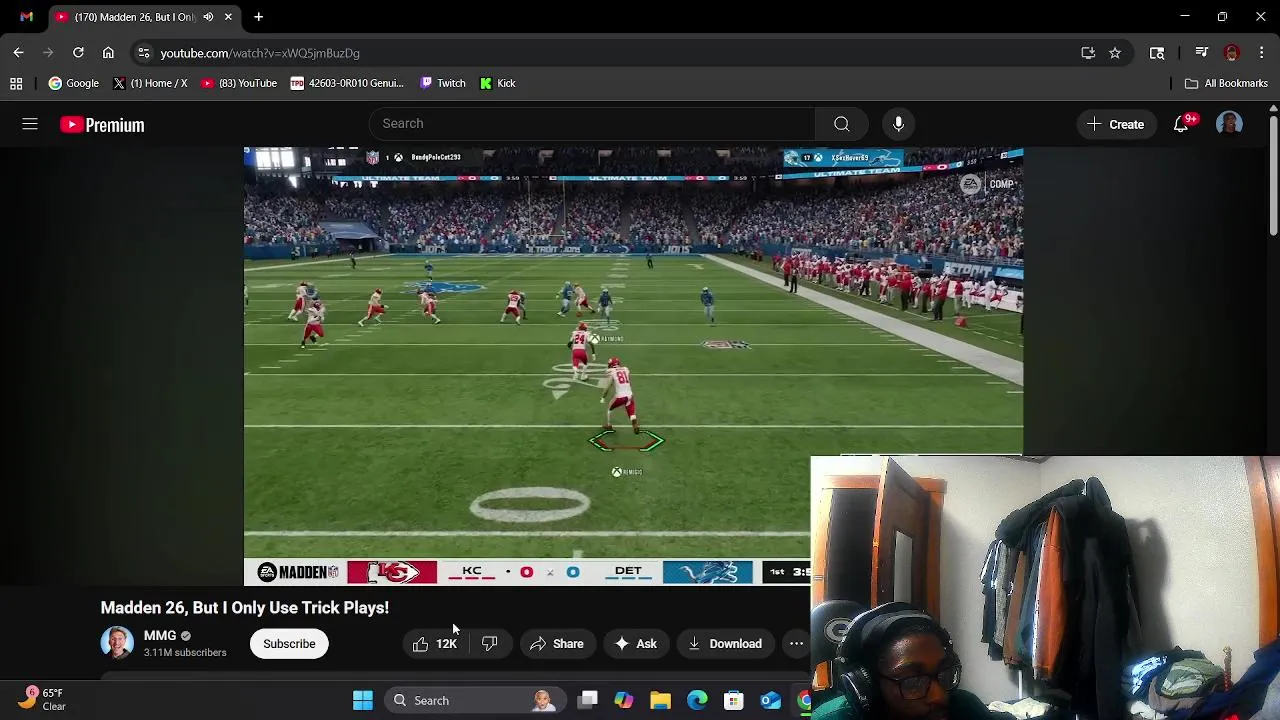This screenshot has height=720, width=1280.
Task: Open Google Lens search icon in toolbar
Action: point(1157,53)
